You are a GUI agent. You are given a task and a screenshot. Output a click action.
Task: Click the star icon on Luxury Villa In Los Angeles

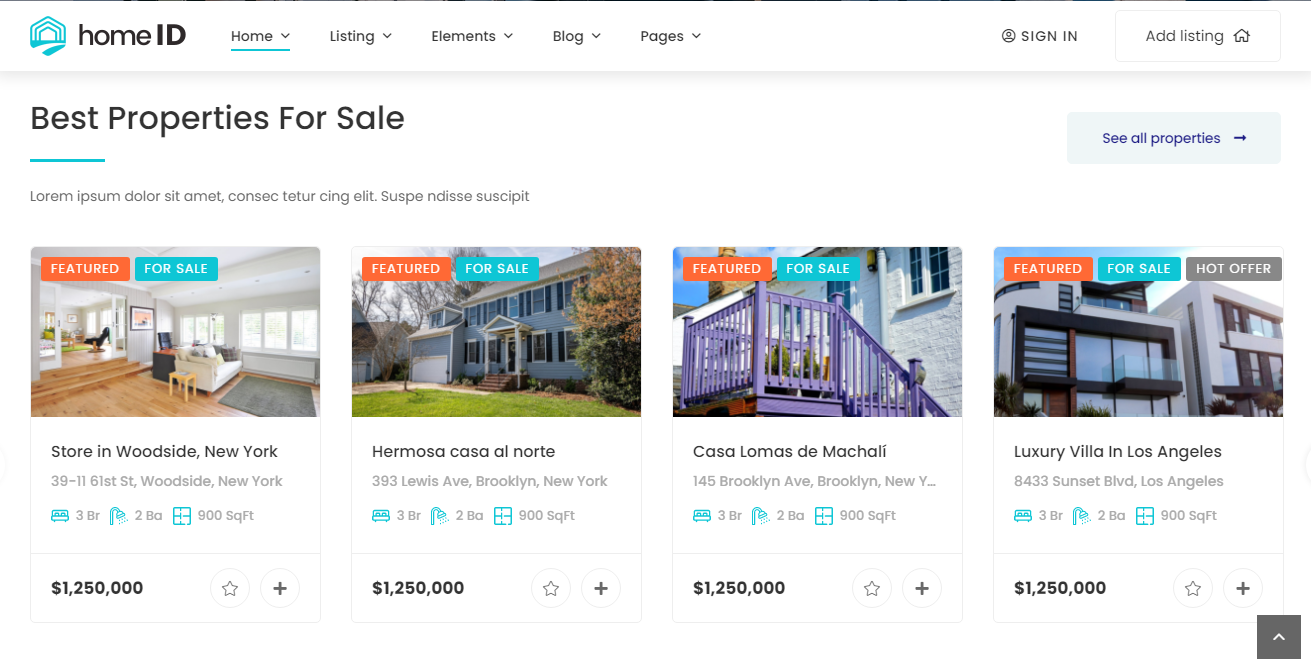click(1193, 588)
